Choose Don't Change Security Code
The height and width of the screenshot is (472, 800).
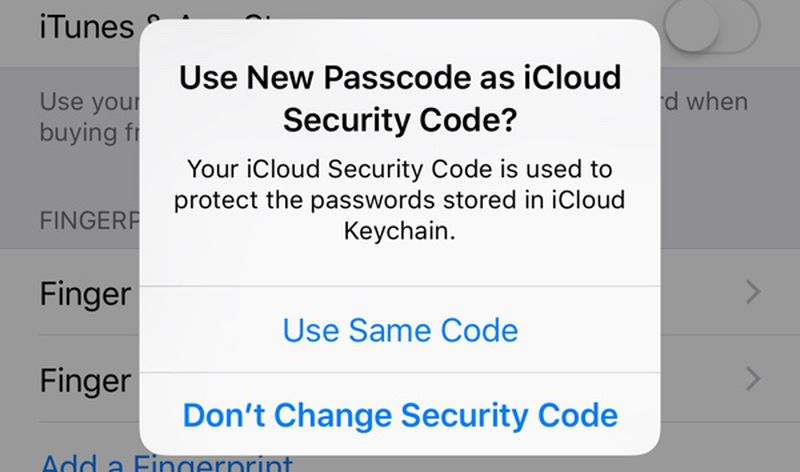[400, 415]
